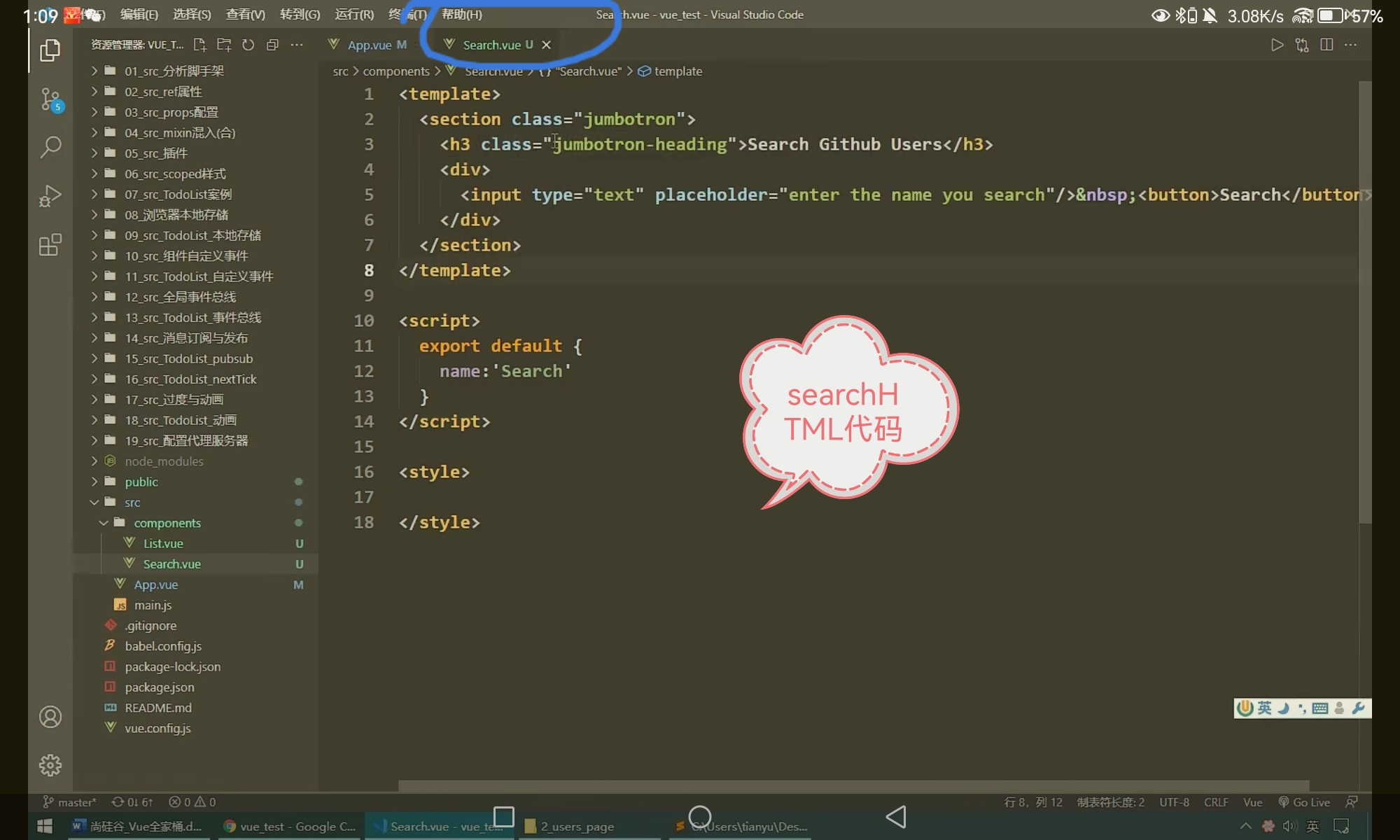Click the New File icon in explorer

200,45
